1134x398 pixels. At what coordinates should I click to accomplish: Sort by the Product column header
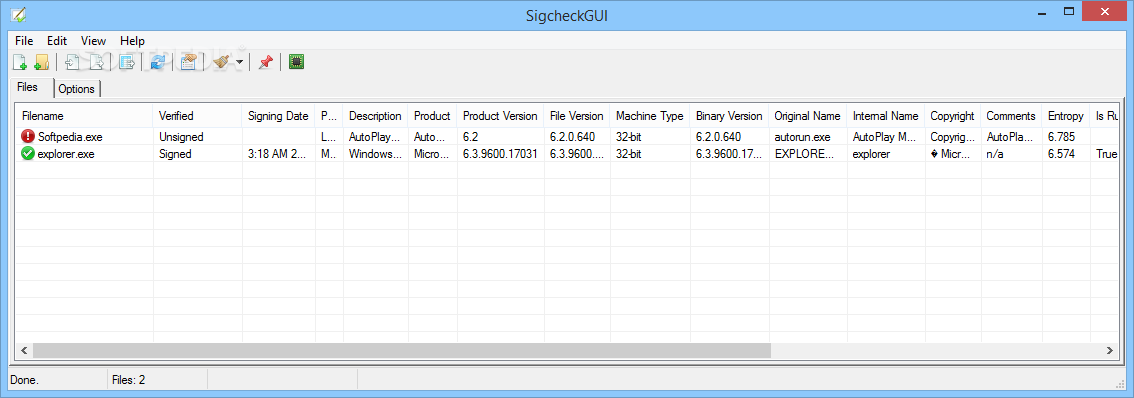432,116
